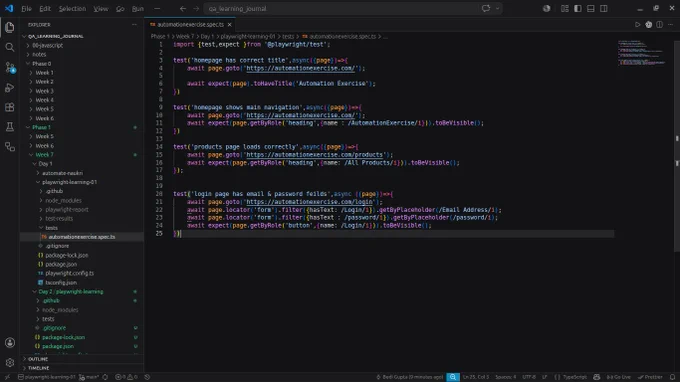Open the Run and Debug view
Image resolution: width=680 pixels, height=382 pixels.
click(10, 88)
